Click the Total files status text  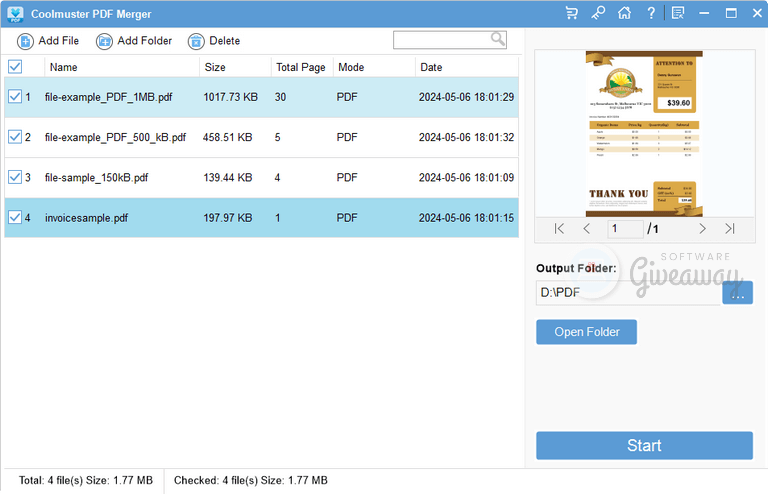click(86, 481)
